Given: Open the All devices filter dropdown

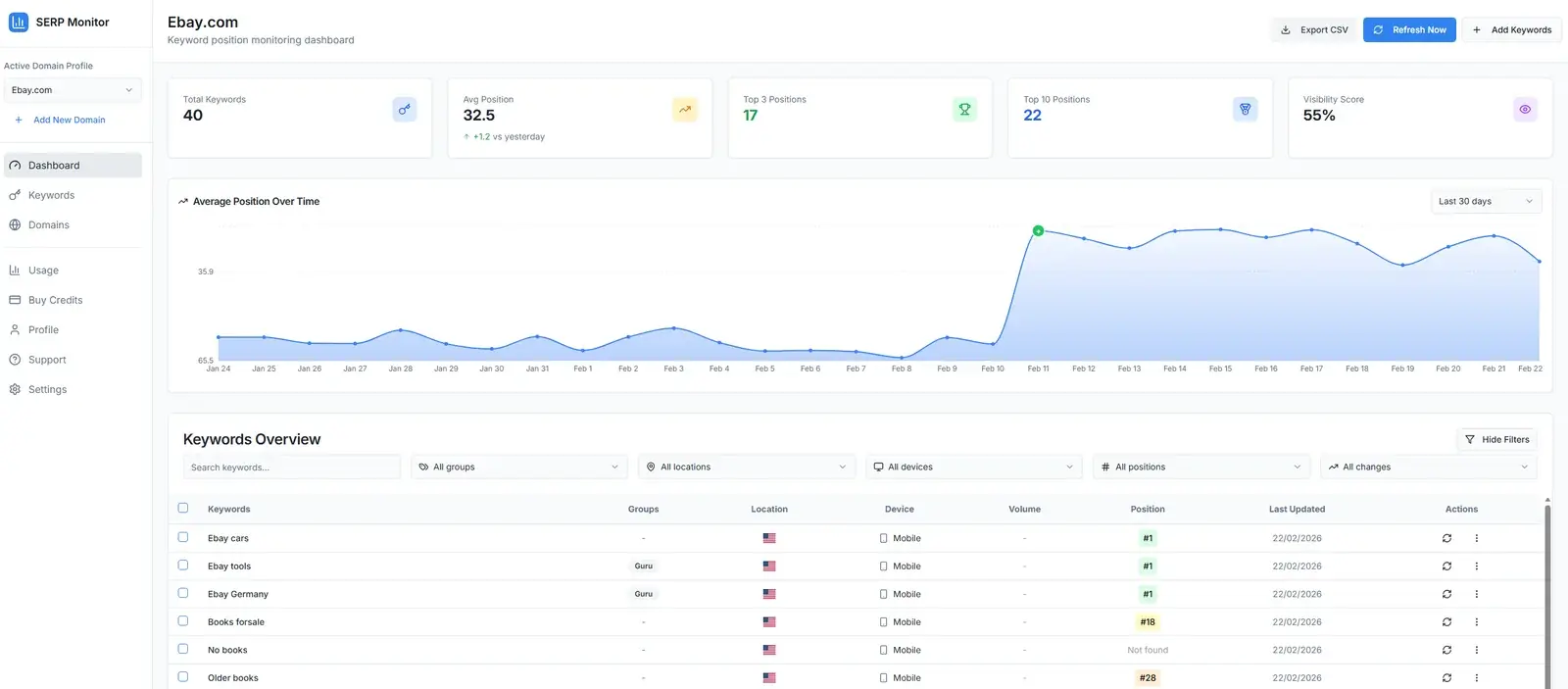Looking at the screenshot, I should [x=974, y=468].
